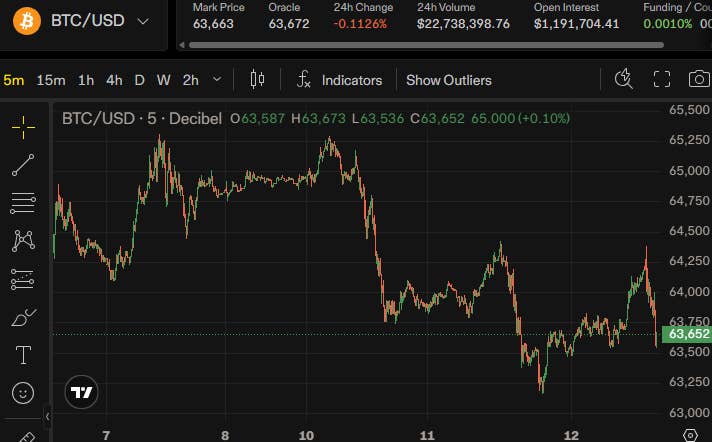
Task: Select the 2h interval
Action: pyautogui.click(x=191, y=80)
